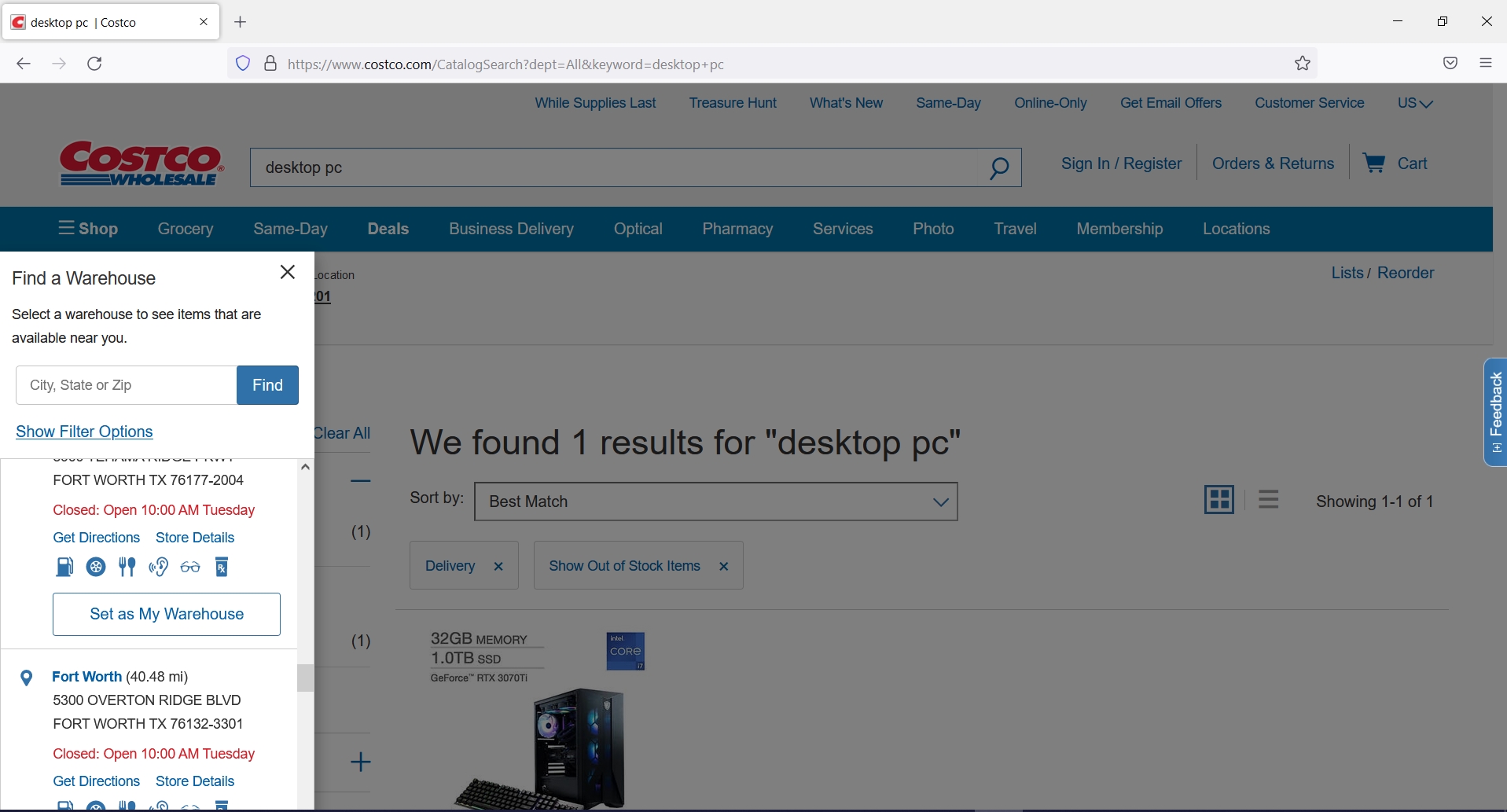
Task: Select the optical department eyeglasses icon
Action: pos(189,567)
